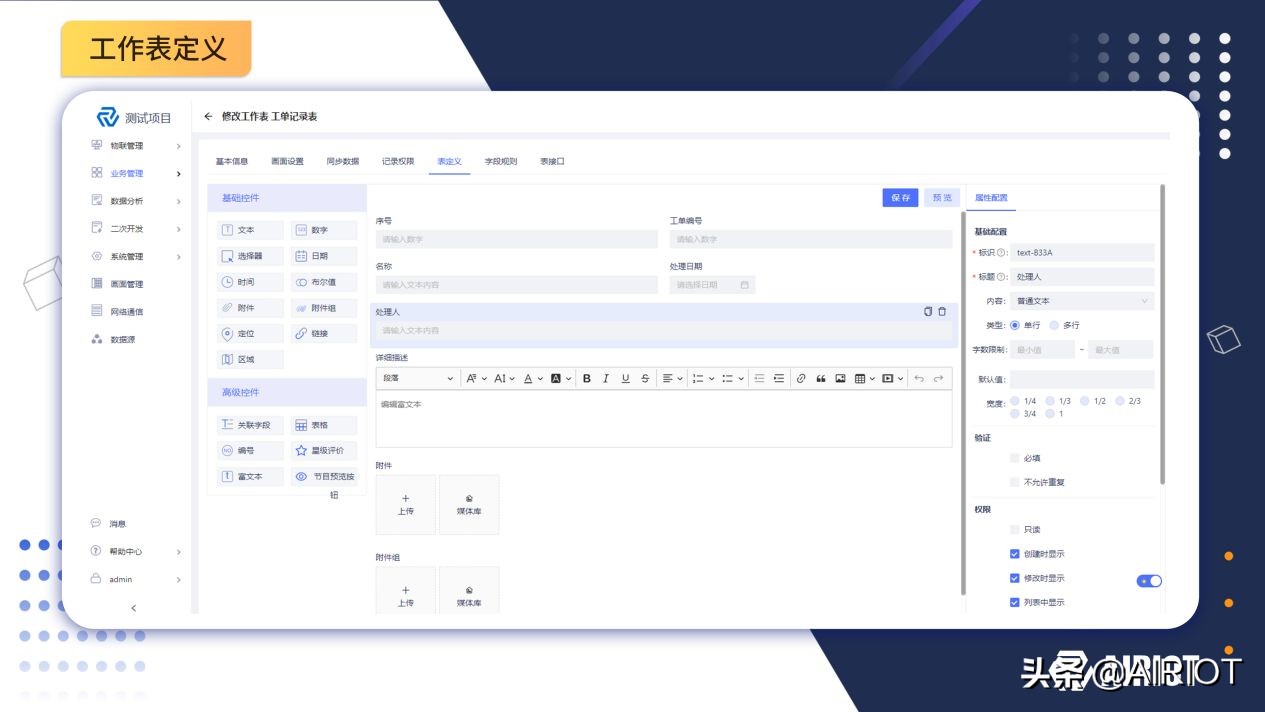Set width to 2/3
This screenshot has height=712, width=1265.
pos(1120,401)
